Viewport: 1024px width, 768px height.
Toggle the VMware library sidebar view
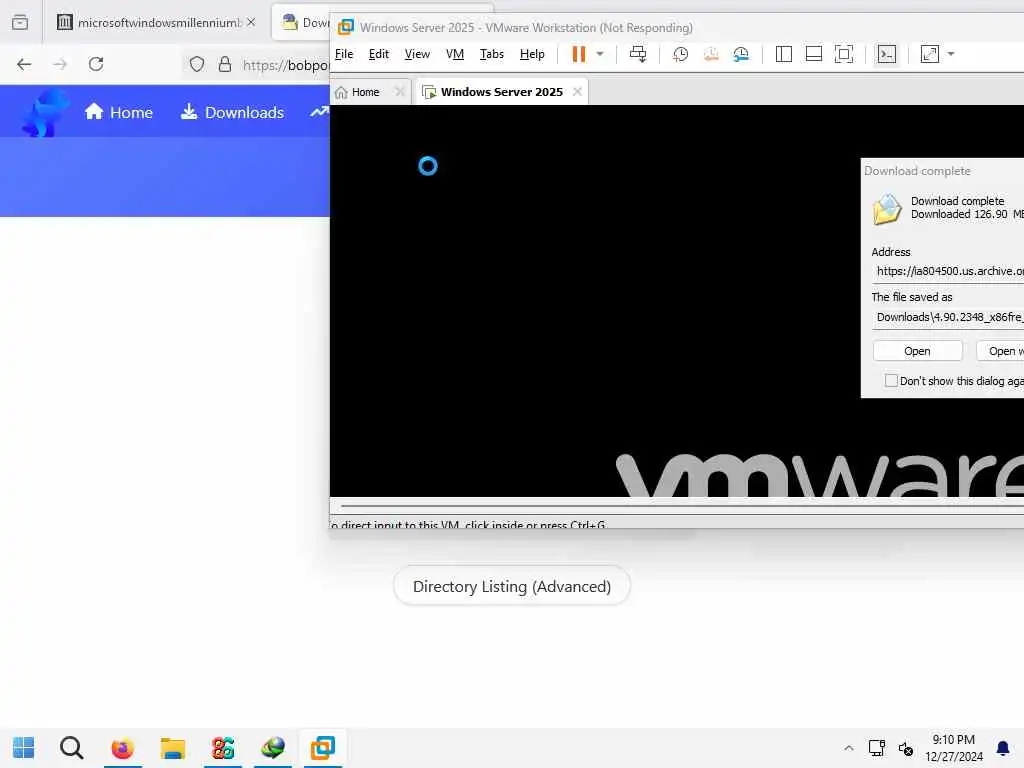tap(784, 54)
